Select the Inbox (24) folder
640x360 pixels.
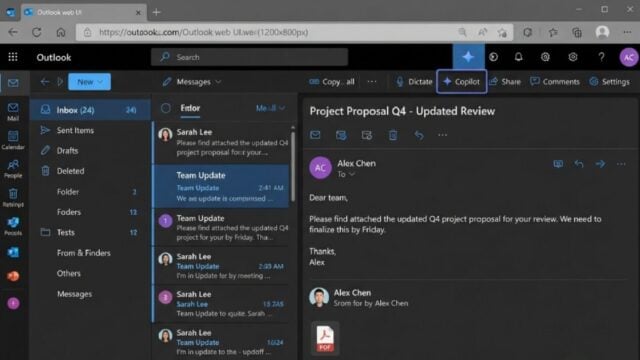click(x=90, y=110)
